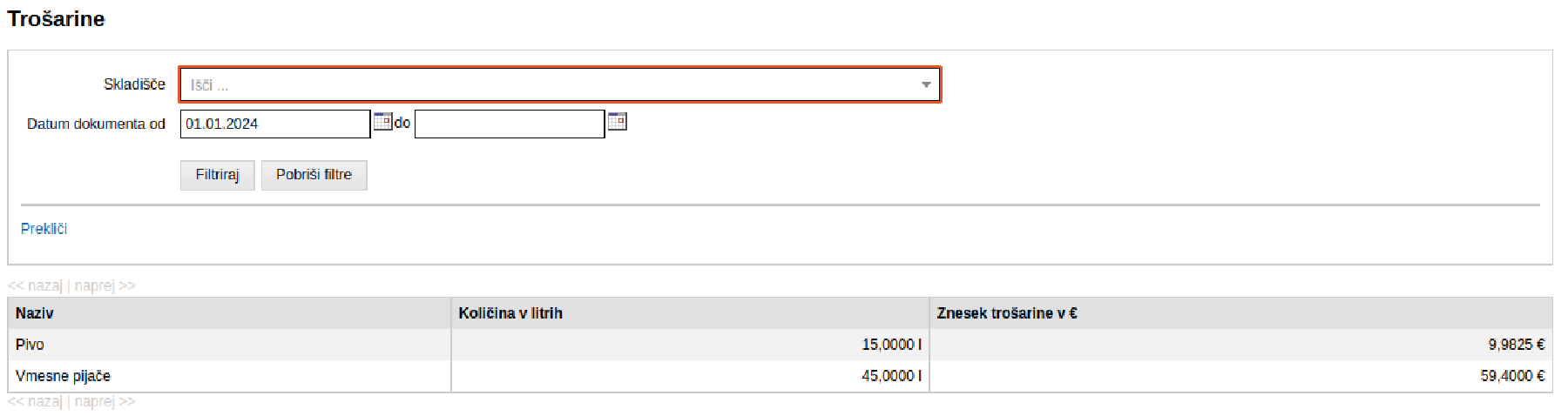1568x416 pixels.
Task: Select the Pivo row name
Action: point(30,345)
